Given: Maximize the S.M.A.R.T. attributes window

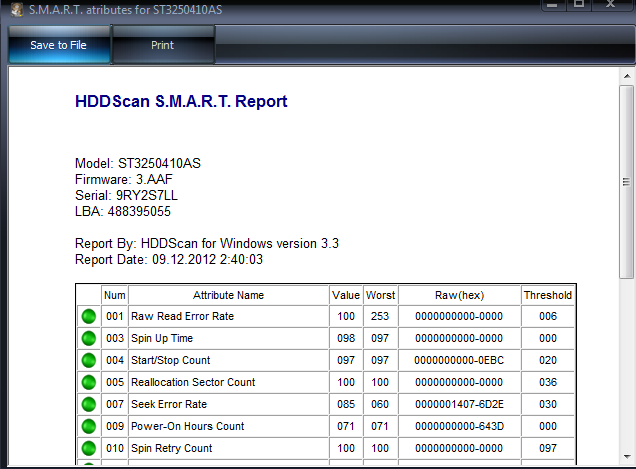Looking at the screenshot, I should 579,5.
